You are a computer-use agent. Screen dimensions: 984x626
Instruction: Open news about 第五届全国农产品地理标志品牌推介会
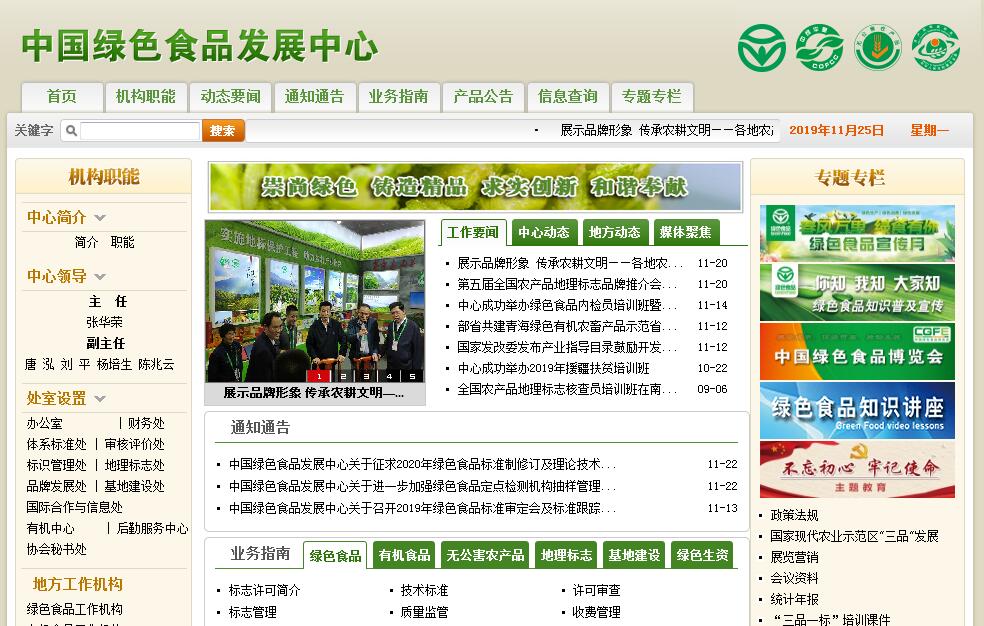click(567, 284)
